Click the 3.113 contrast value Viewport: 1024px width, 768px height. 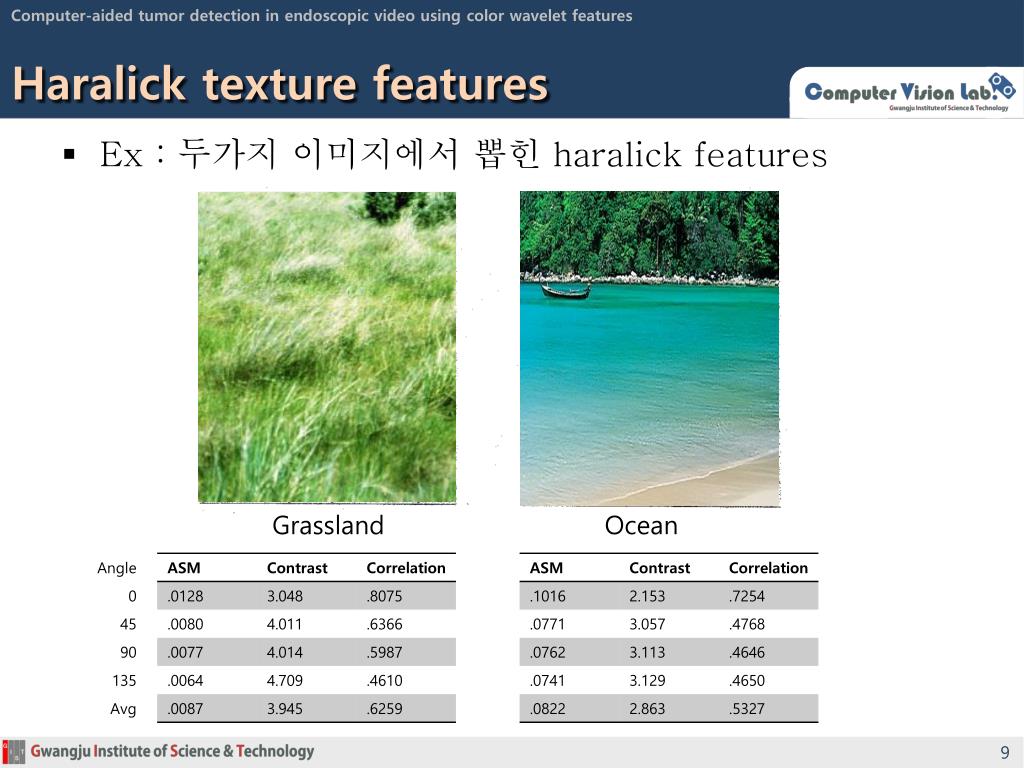(x=647, y=652)
